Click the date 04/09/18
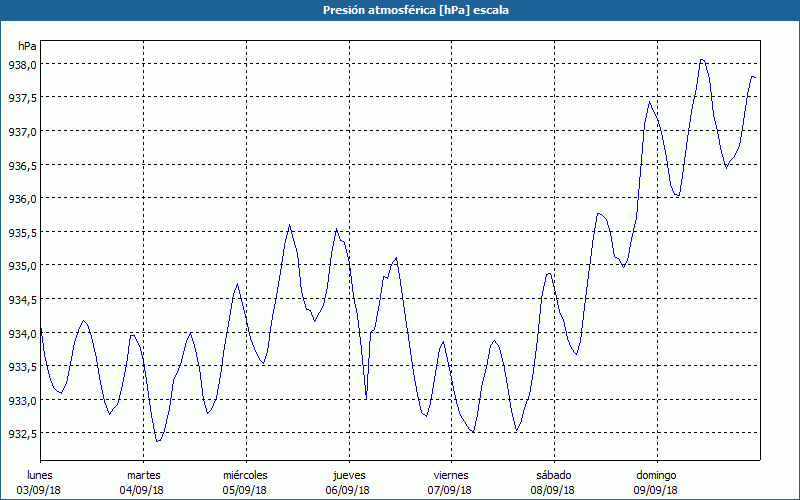The height and width of the screenshot is (500, 800). pyautogui.click(x=142, y=490)
